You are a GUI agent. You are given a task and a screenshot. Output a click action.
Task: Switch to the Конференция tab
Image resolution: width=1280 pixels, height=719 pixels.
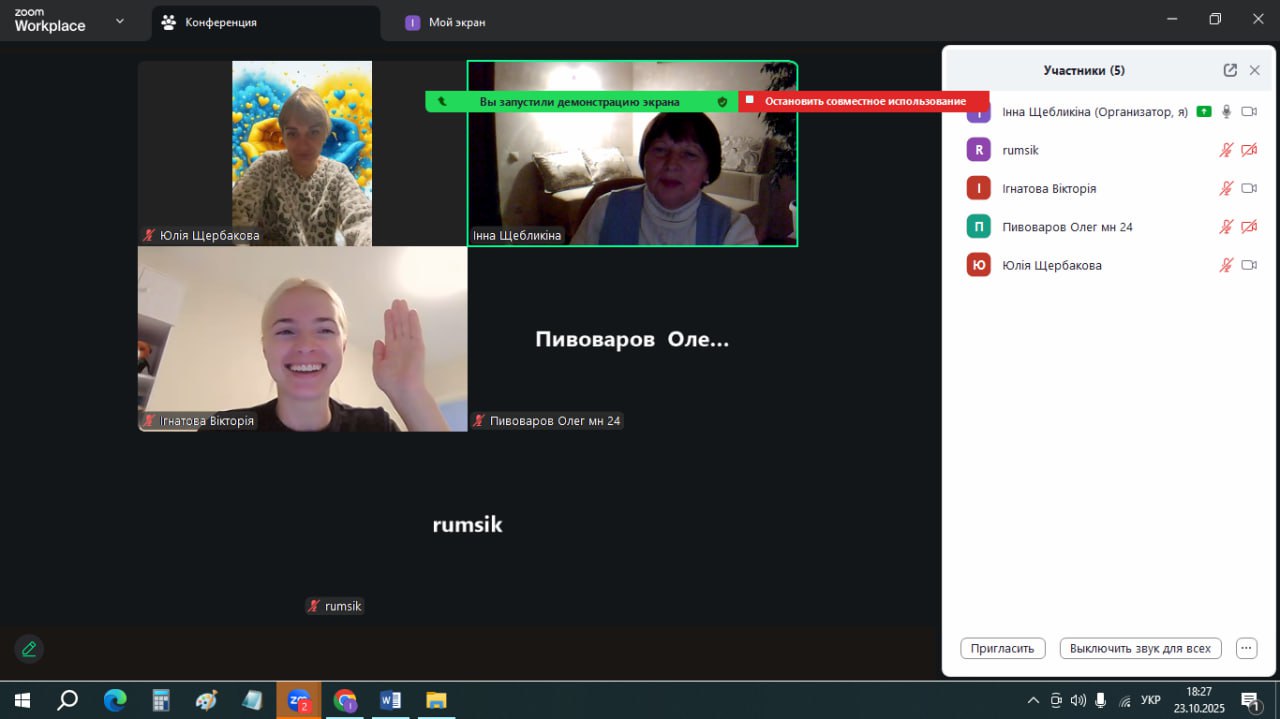[220, 22]
